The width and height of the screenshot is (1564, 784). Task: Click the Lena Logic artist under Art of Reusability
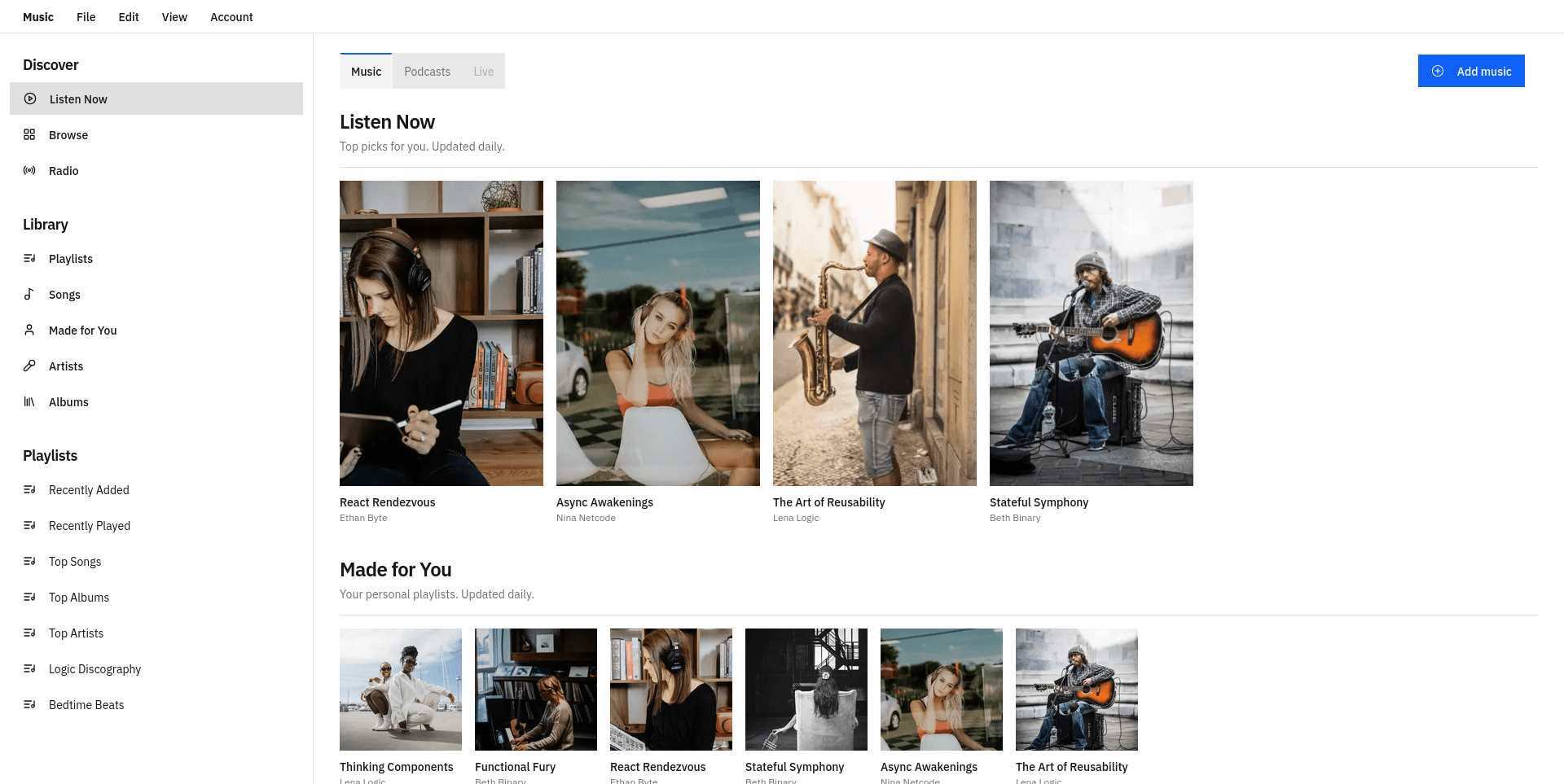pos(796,518)
